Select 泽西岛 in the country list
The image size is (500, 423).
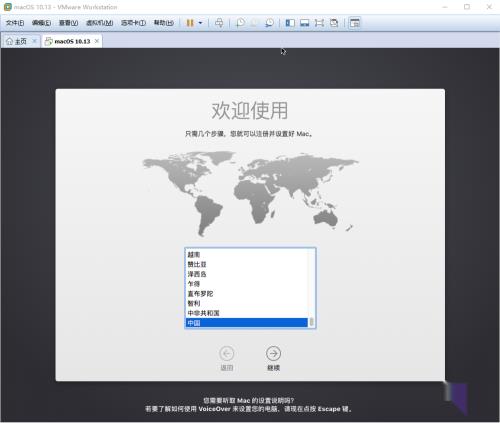coord(247,274)
